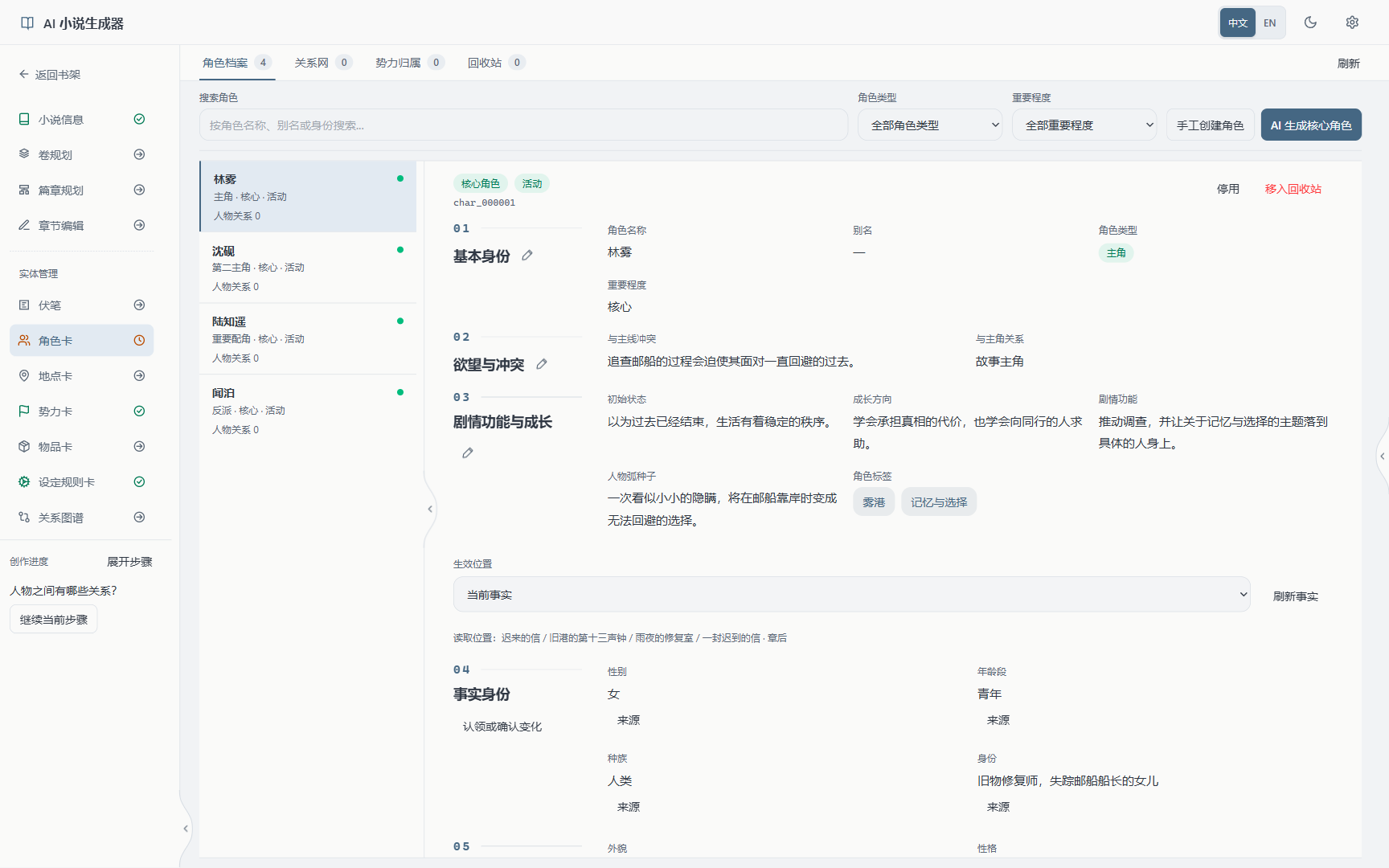Switch language to 中文
This screenshot has height=868, width=1389.
point(1238,23)
